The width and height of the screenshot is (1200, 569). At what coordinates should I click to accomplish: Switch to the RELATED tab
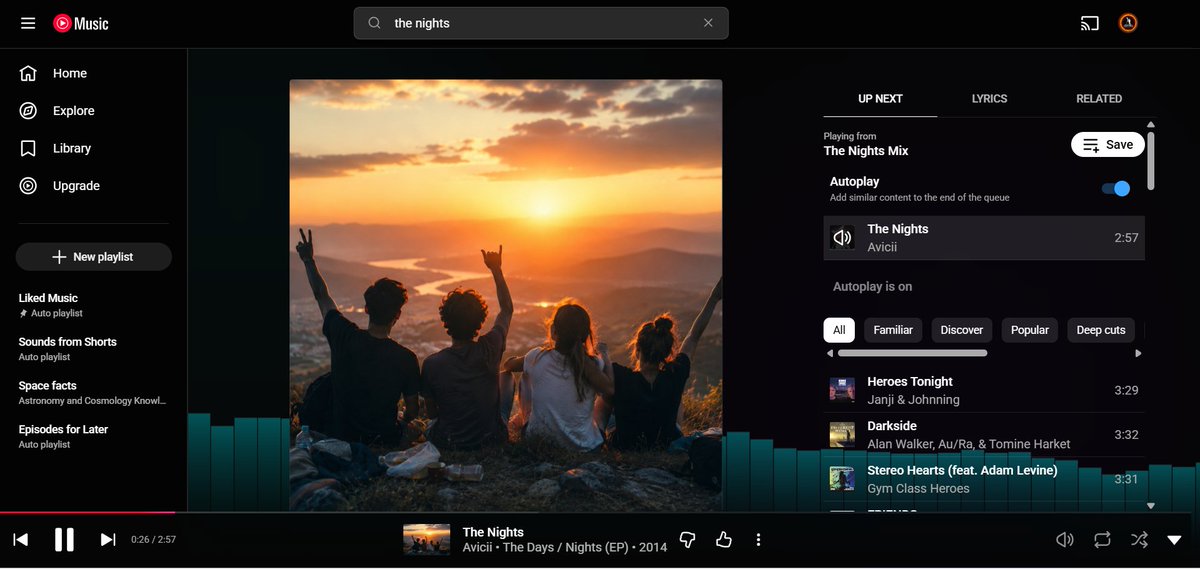[x=1099, y=99]
